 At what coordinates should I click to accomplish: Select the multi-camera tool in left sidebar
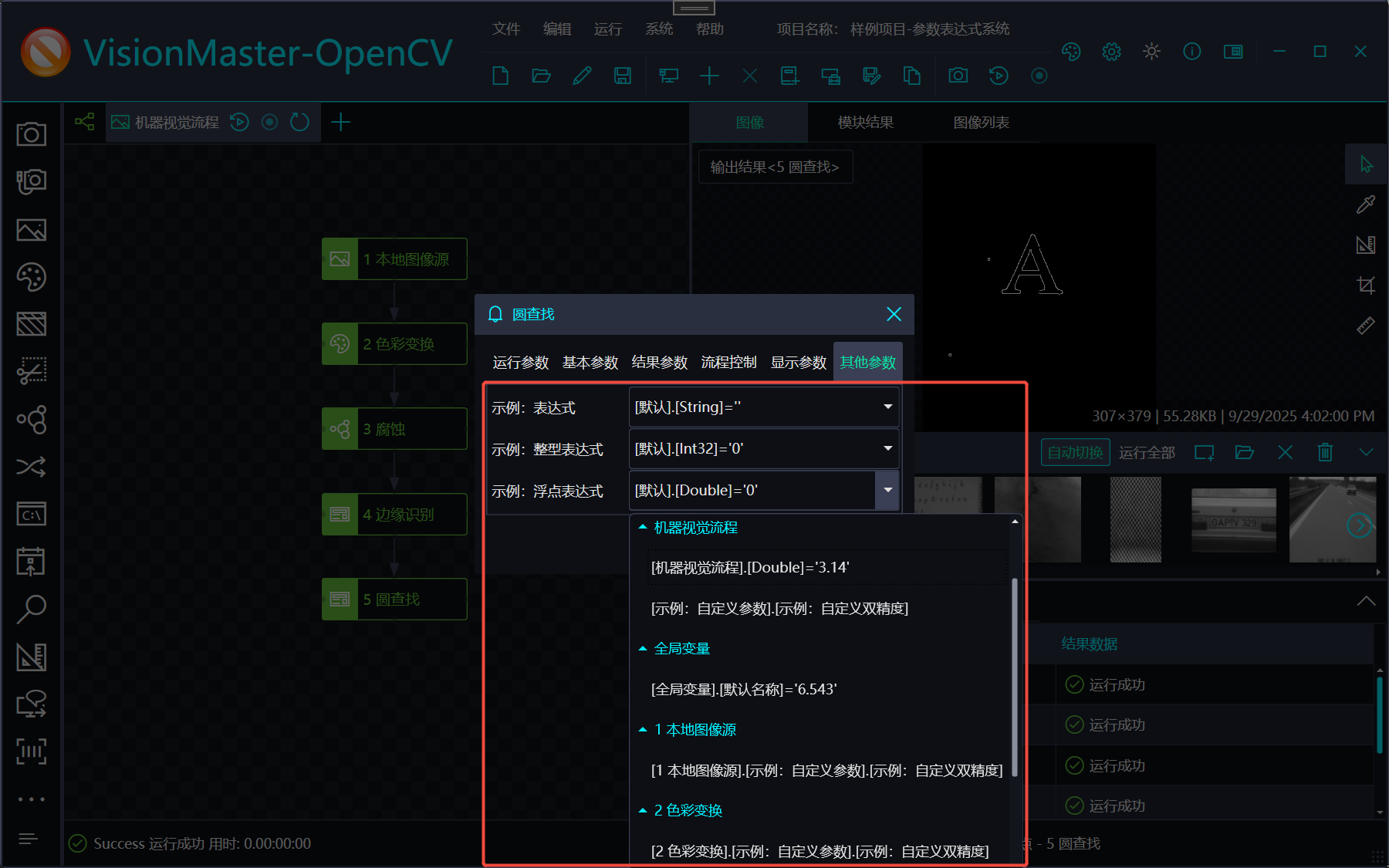click(32, 182)
